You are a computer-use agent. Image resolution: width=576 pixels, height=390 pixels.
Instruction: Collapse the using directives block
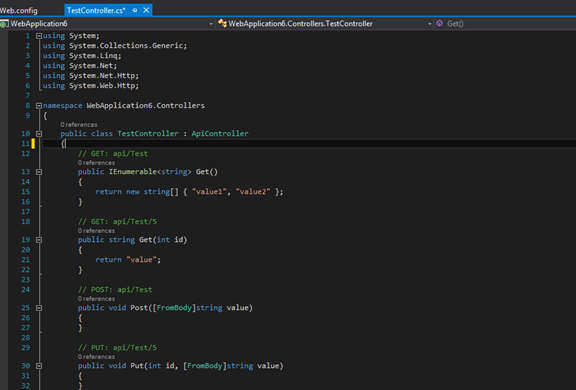pyautogui.click(x=39, y=36)
